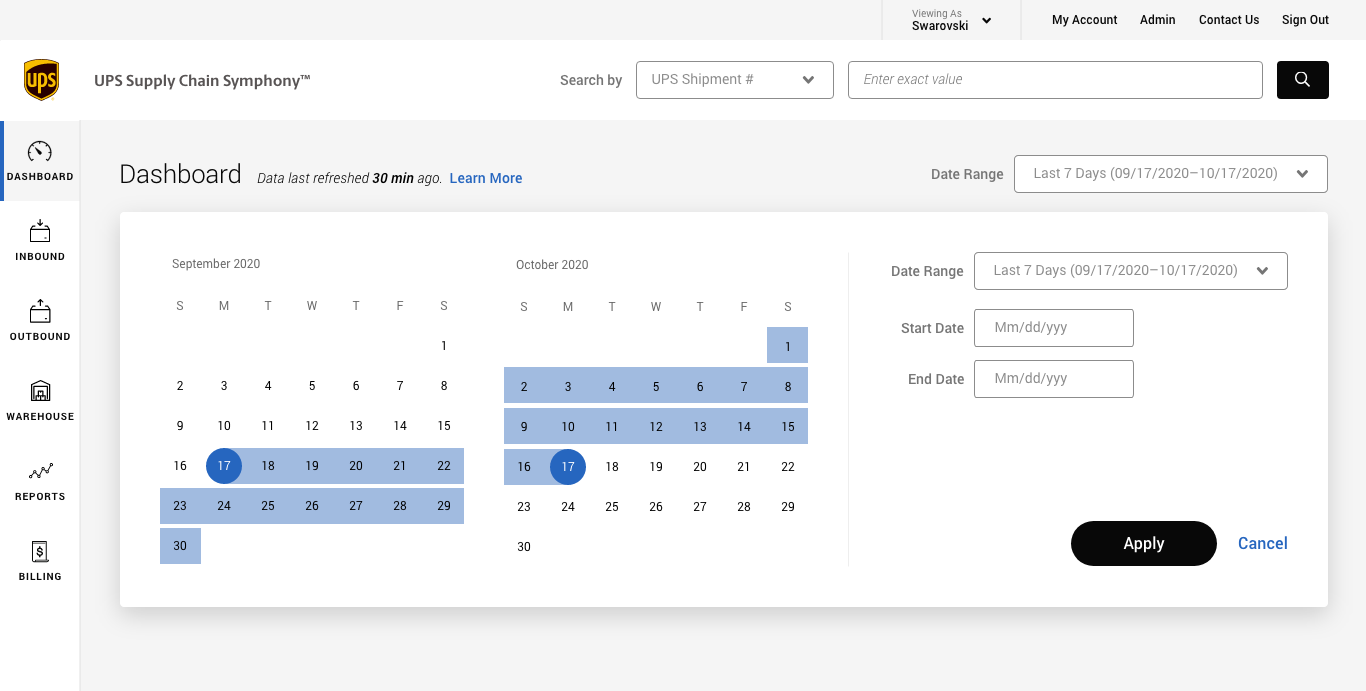Open the UPS Shipment # search-by dropdown
This screenshot has width=1366, height=691.
click(x=735, y=80)
